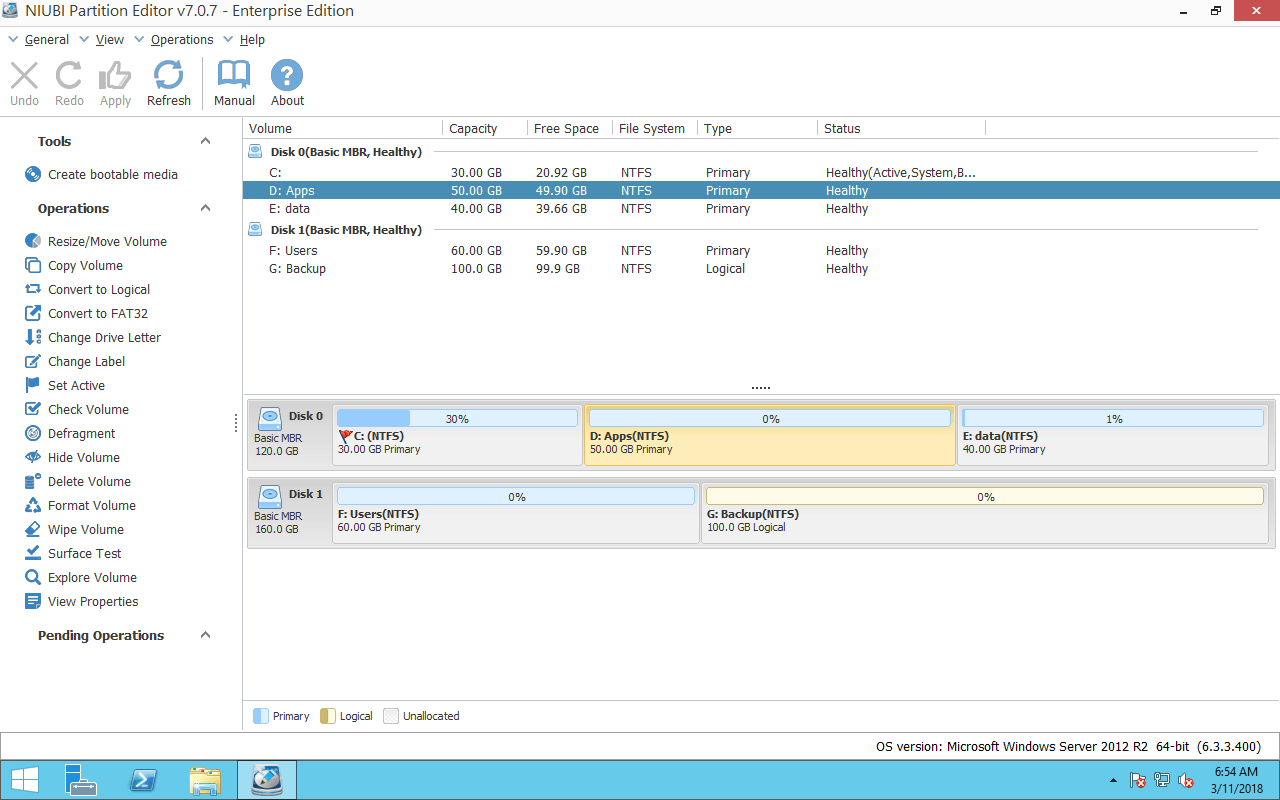Click the Logical legend color swatch
This screenshot has height=800, width=1280.
[327, 716]
